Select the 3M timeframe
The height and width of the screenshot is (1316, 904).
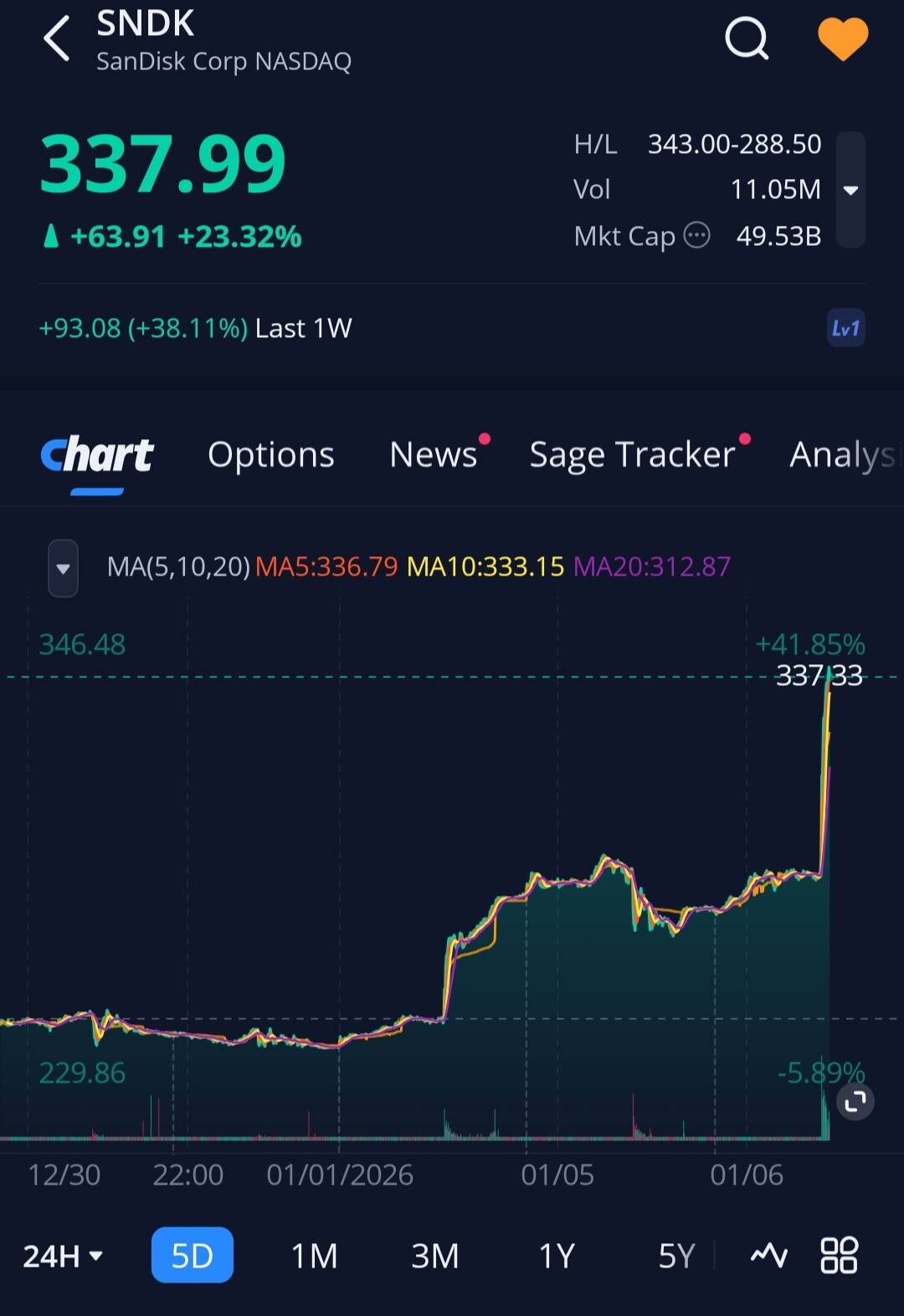(435, 1256)
